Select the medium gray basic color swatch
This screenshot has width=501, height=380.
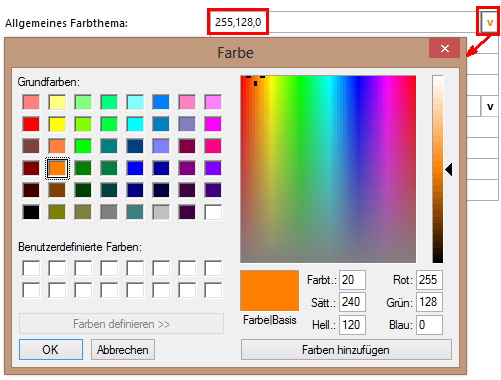109,212
